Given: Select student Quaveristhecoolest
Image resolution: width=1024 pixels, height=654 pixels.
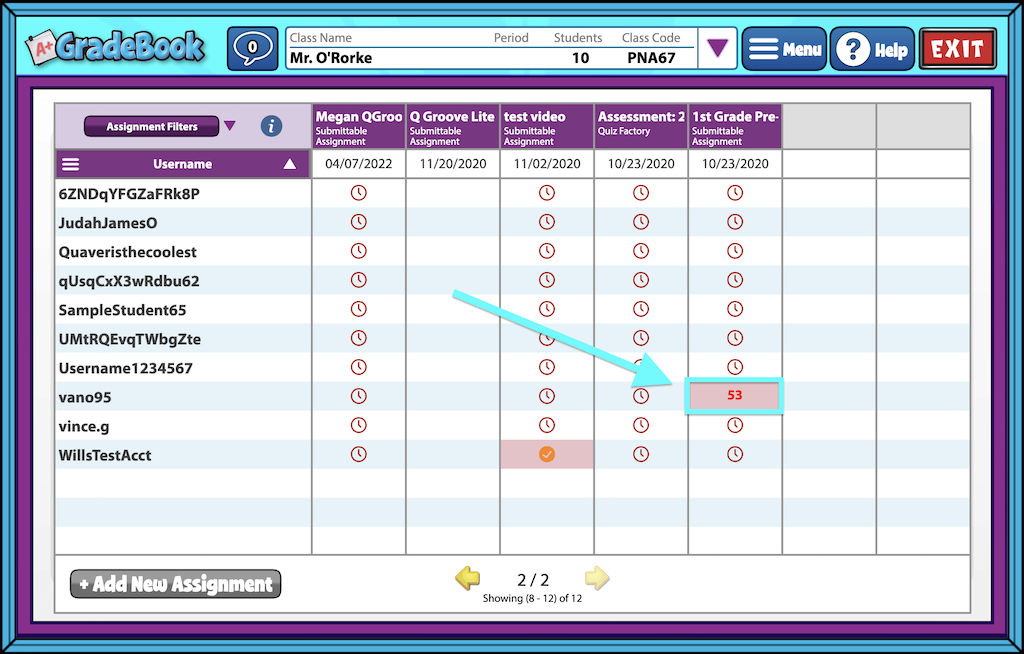Looking at the screenshot, I should (127, 252).
